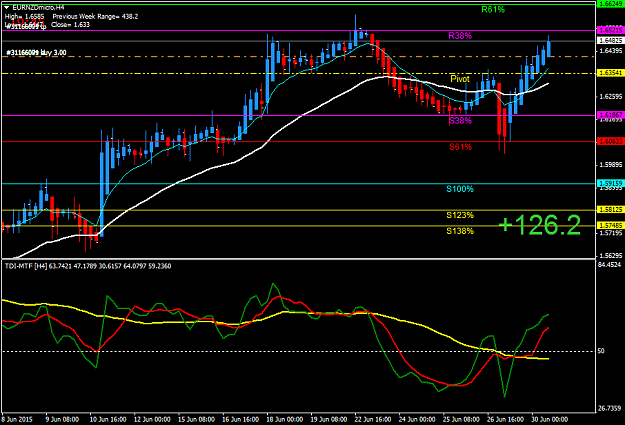
Task: Click the red 1.60833 price tag
Action: [610, 142]
